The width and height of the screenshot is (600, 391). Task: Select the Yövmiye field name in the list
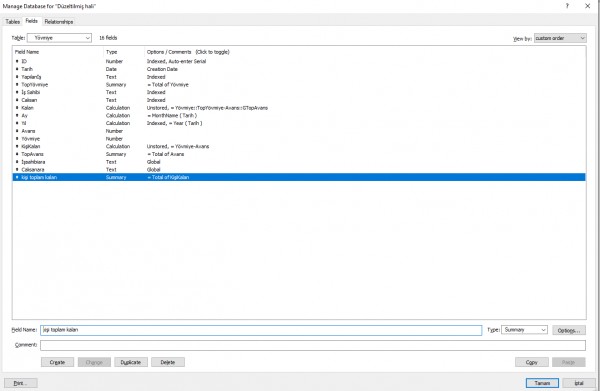[x=31, y=139]
